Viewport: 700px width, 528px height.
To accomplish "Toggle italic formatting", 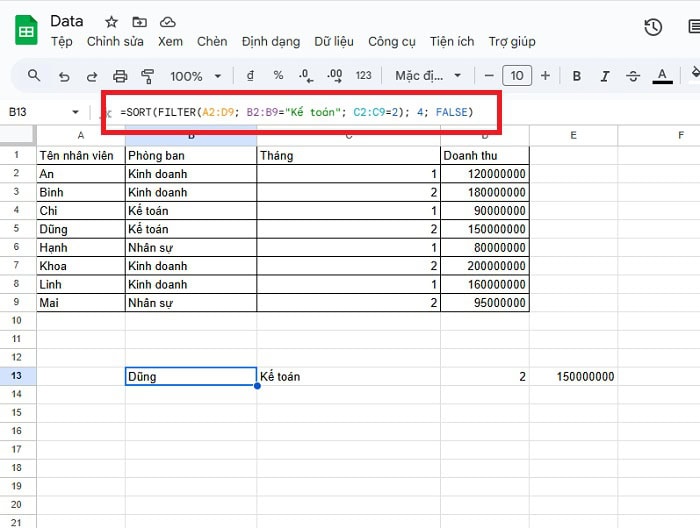I will pyautogui.click(x=604, y=76).
